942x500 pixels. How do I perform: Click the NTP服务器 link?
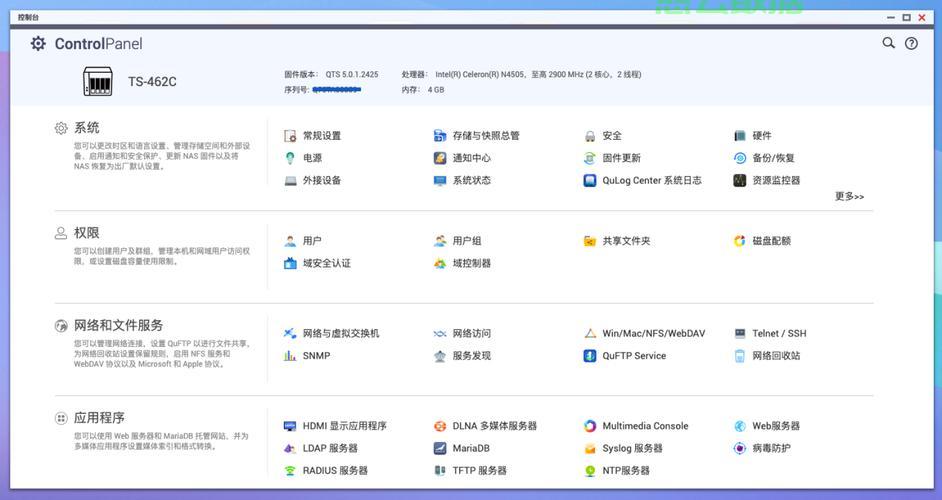626,471
